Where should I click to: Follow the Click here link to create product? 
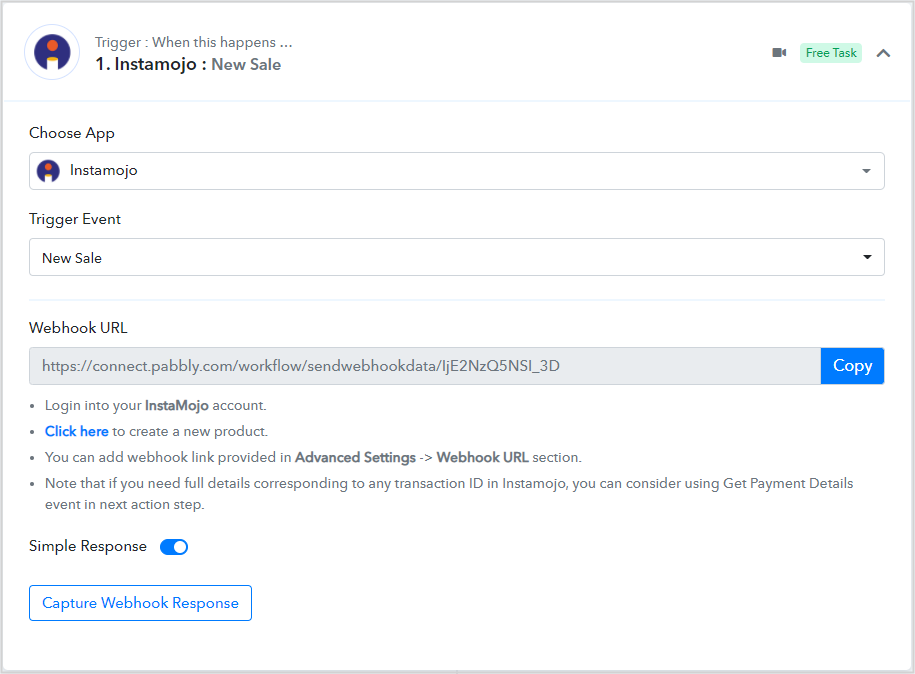pyautogui.click(x=76, y=431)
